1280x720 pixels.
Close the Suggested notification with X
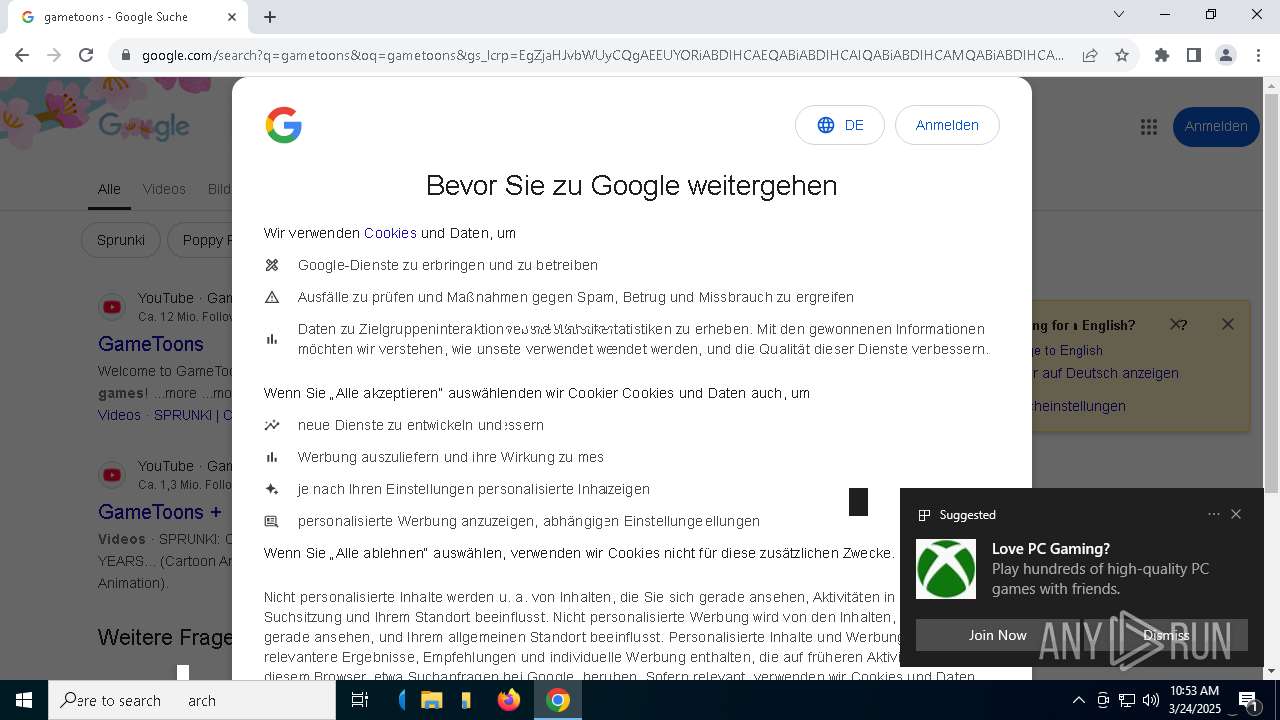1236,514
